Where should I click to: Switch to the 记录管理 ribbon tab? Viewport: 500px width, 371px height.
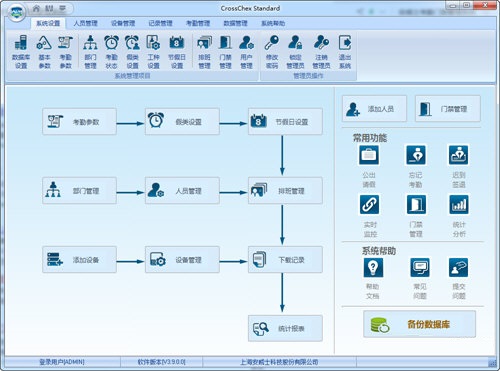point(160,23)
